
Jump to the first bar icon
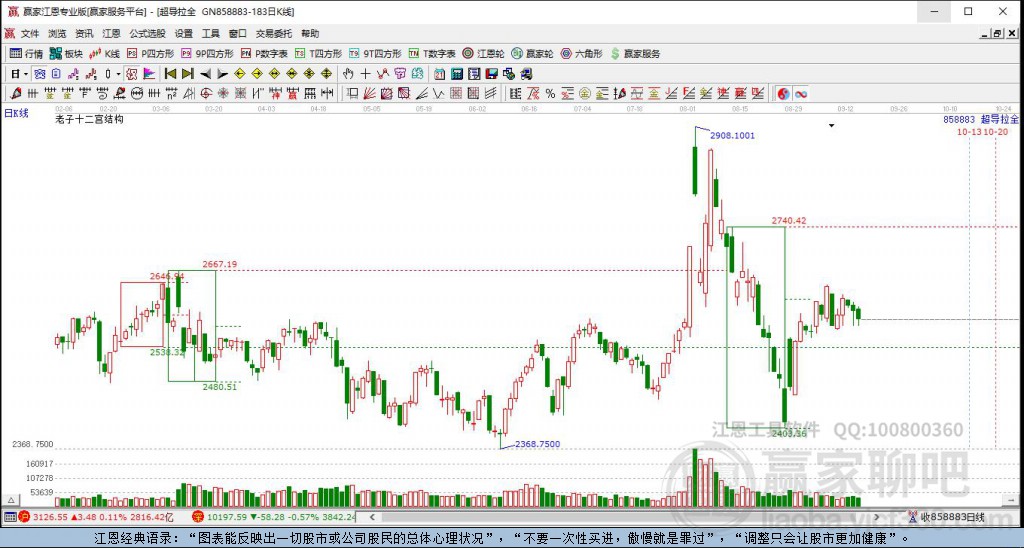pyautogui.click(x=170, y=74)
